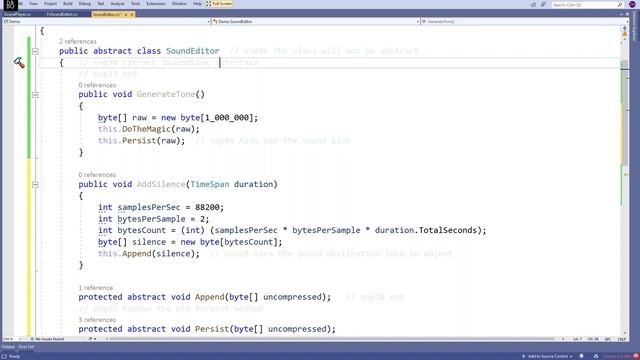Click the search magnifier icon
The image size is (640, 360).
[x=620, y=4]
